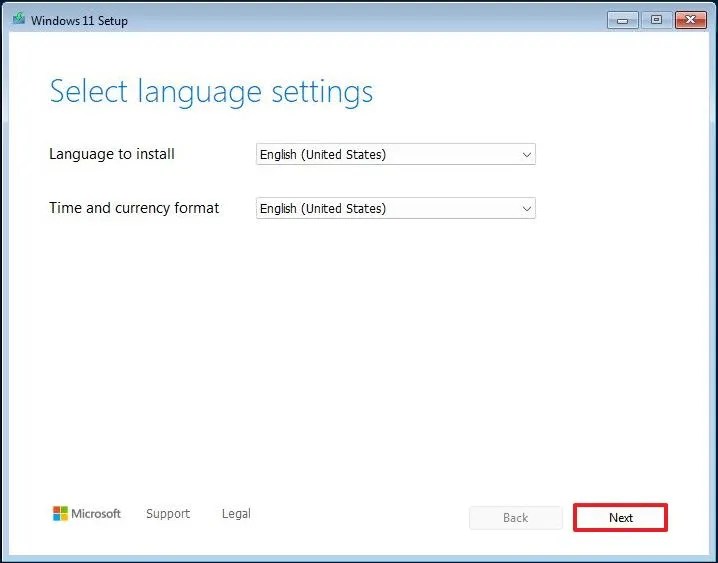
Task: Click the 'Select language settings' heading
Action: click(x=211, y=92)
